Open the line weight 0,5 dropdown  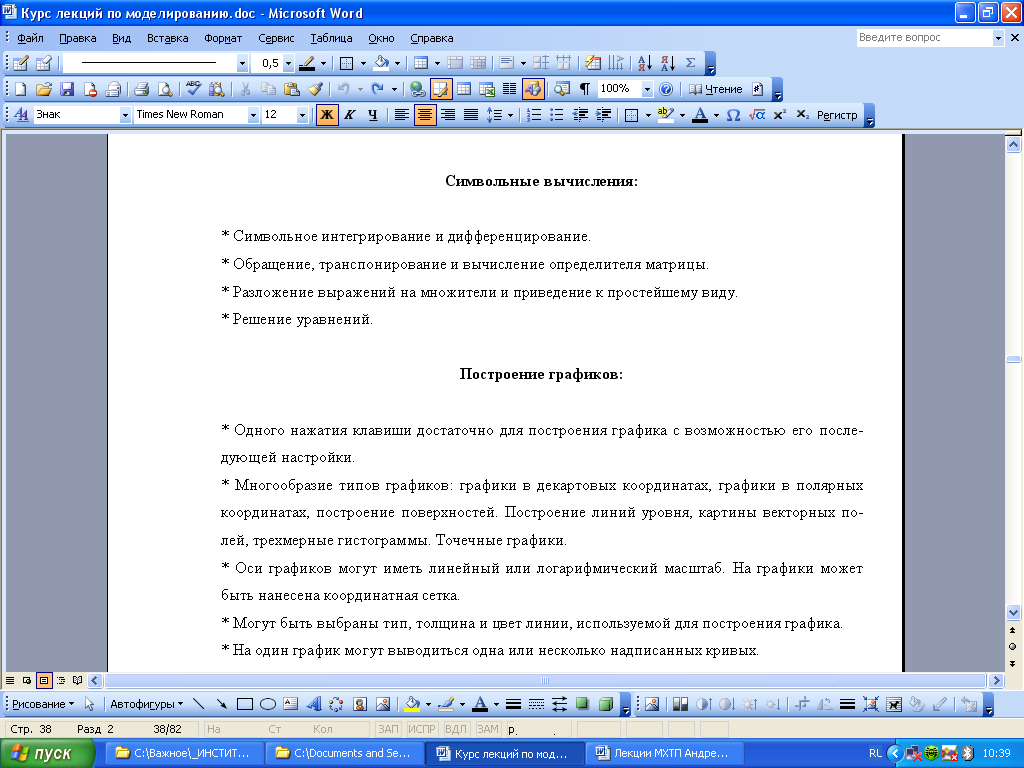click(288, 63)
